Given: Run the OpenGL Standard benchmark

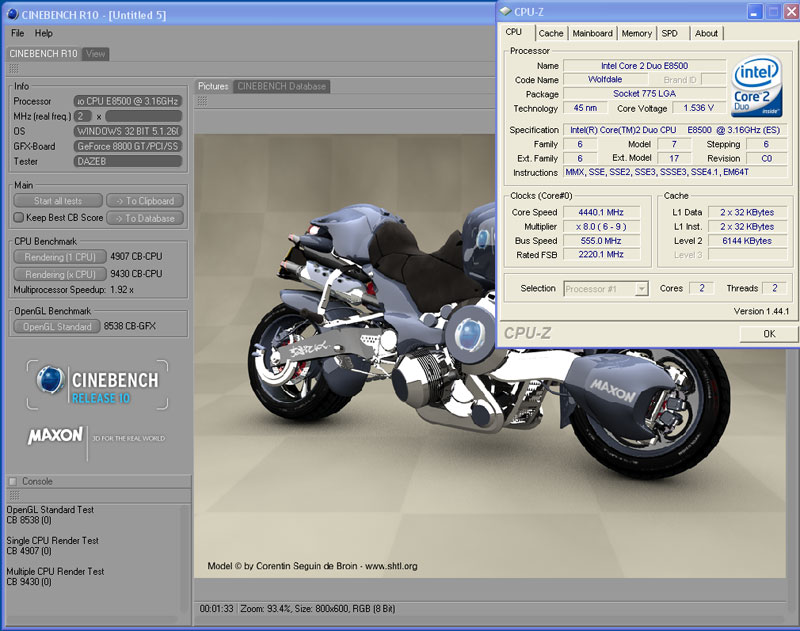Looking at the screenshot, I should coord(57,326).
